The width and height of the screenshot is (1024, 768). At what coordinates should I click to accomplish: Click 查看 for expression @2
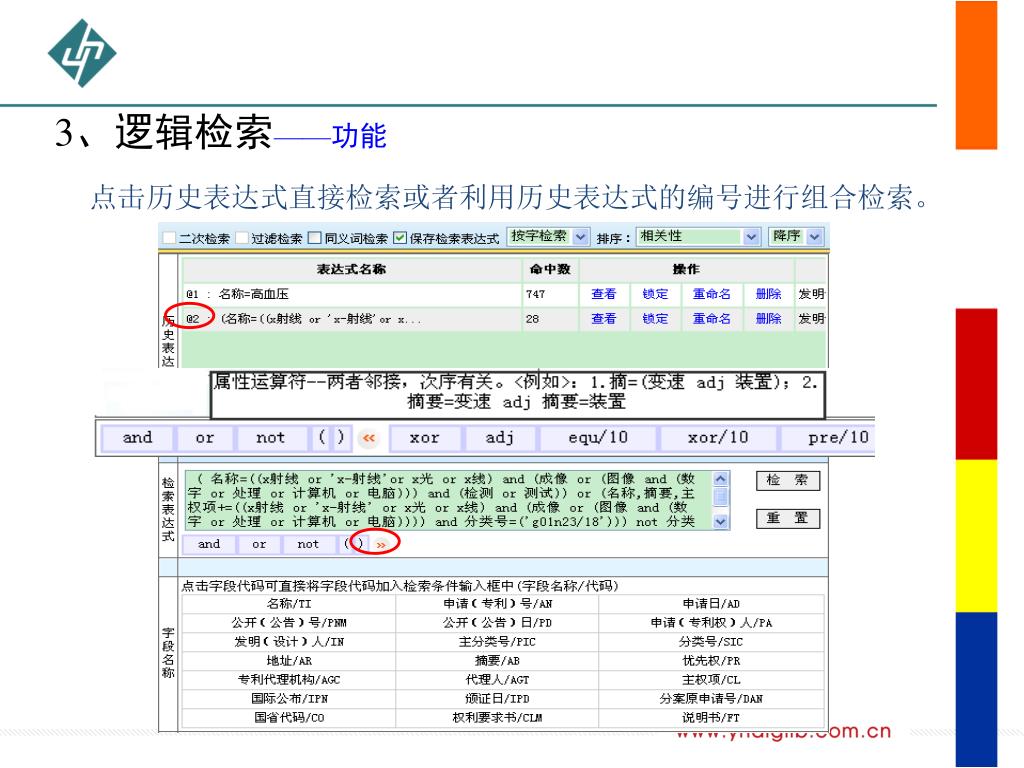pyautogui.click(x=603, y=319)
